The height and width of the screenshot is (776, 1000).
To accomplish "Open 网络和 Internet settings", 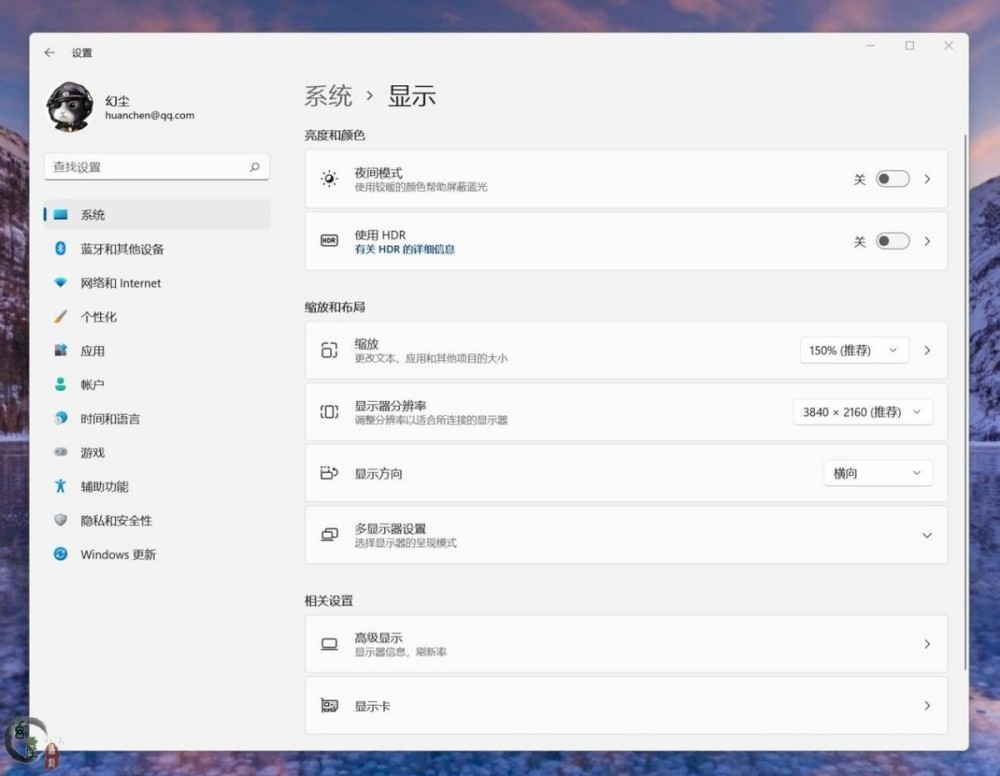I will [x=157, y=282].
